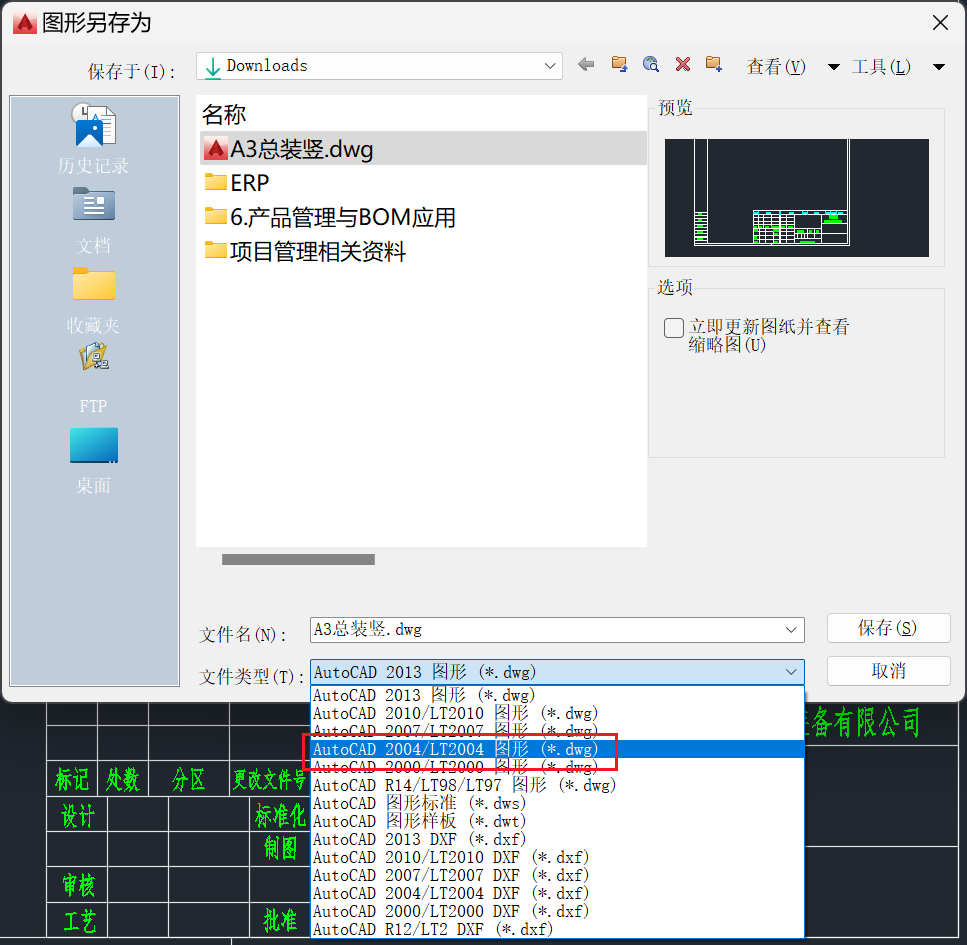Click the 保存(S) save button
Screen dimensions: 967x945
click(888, 628)
